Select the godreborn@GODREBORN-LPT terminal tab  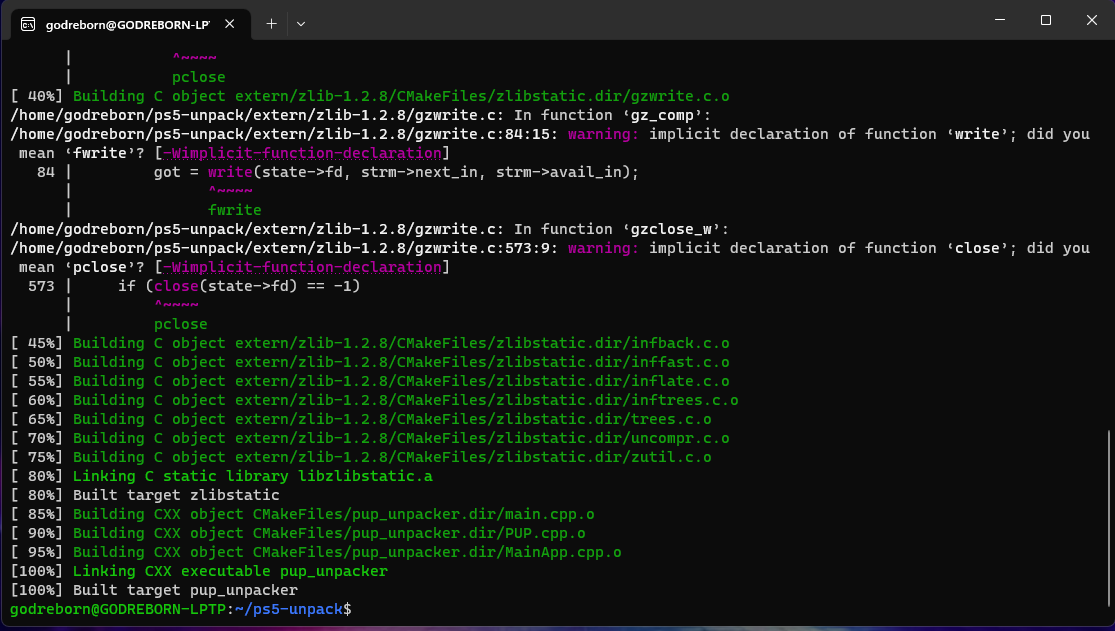point(131,24)
